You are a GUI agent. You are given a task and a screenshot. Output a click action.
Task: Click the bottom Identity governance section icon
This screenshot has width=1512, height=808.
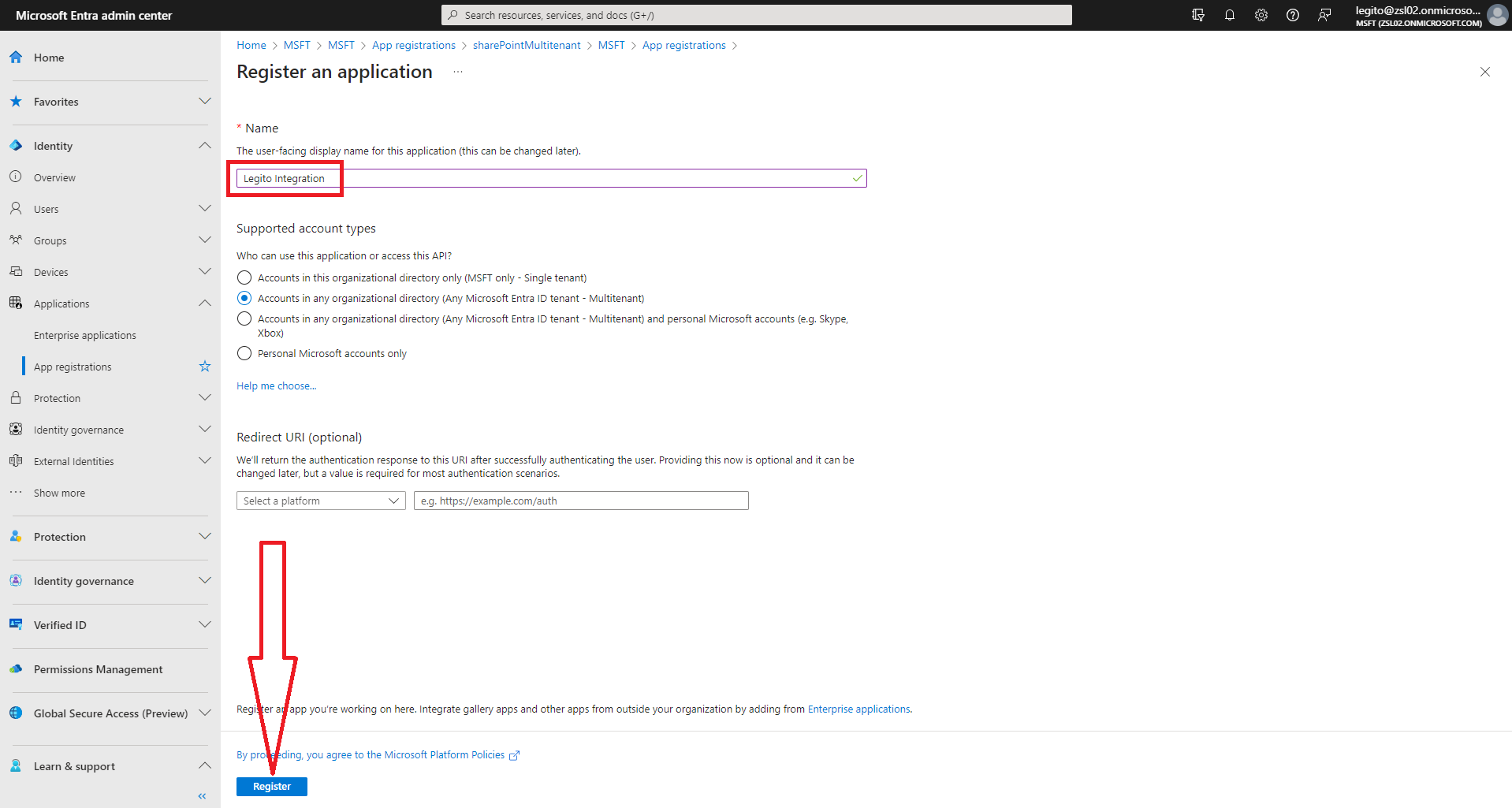tap(16, 580)
